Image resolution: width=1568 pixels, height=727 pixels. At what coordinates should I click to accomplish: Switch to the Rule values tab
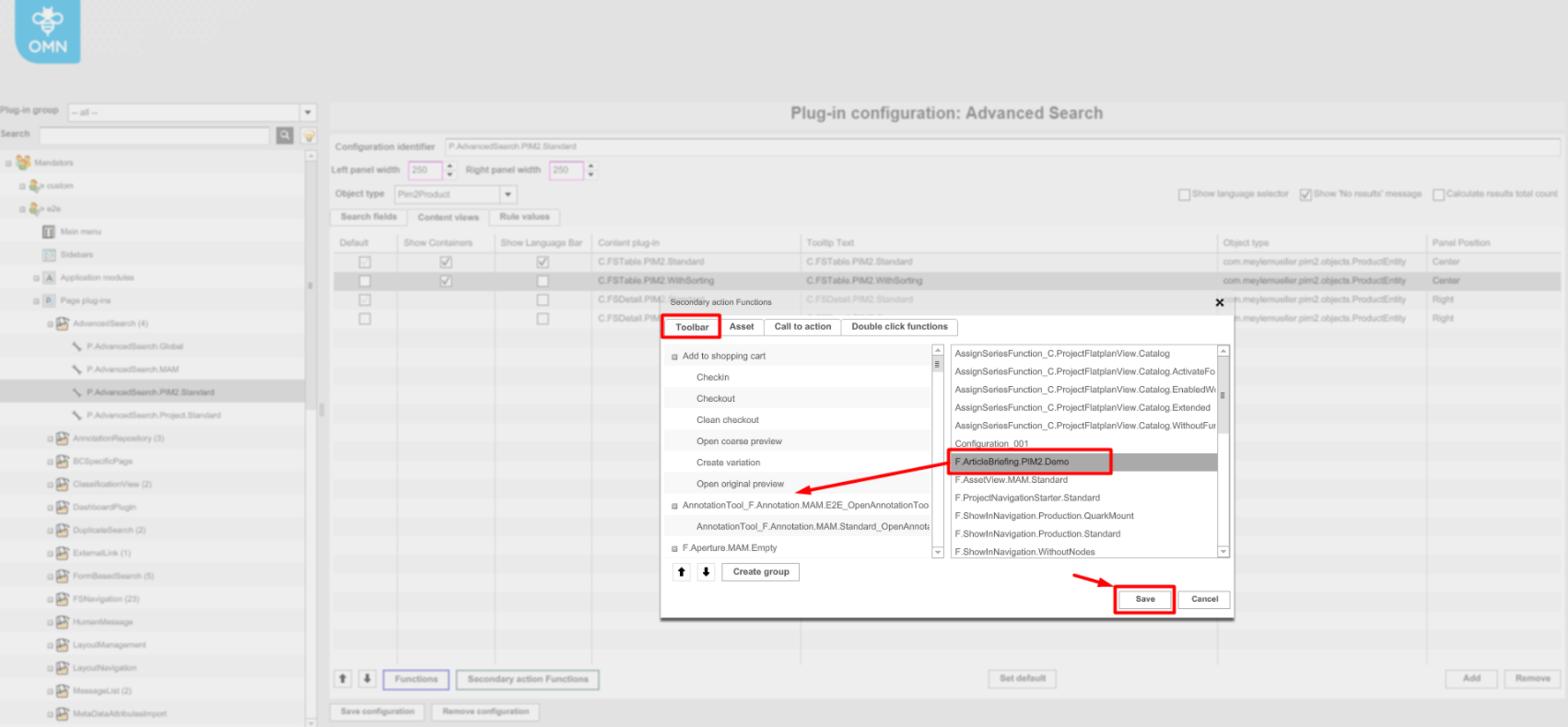[524, 217]
